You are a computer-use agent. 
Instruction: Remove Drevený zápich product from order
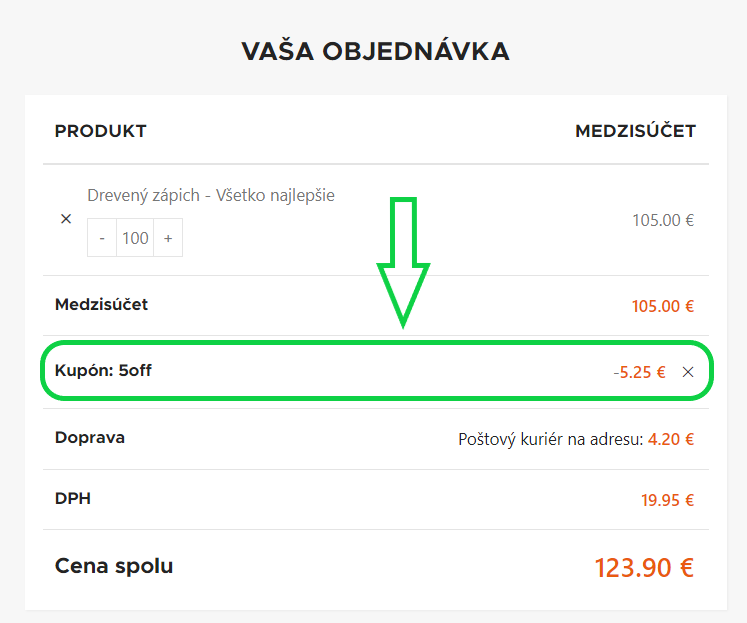pyautogui.click(x=66, y=219)
